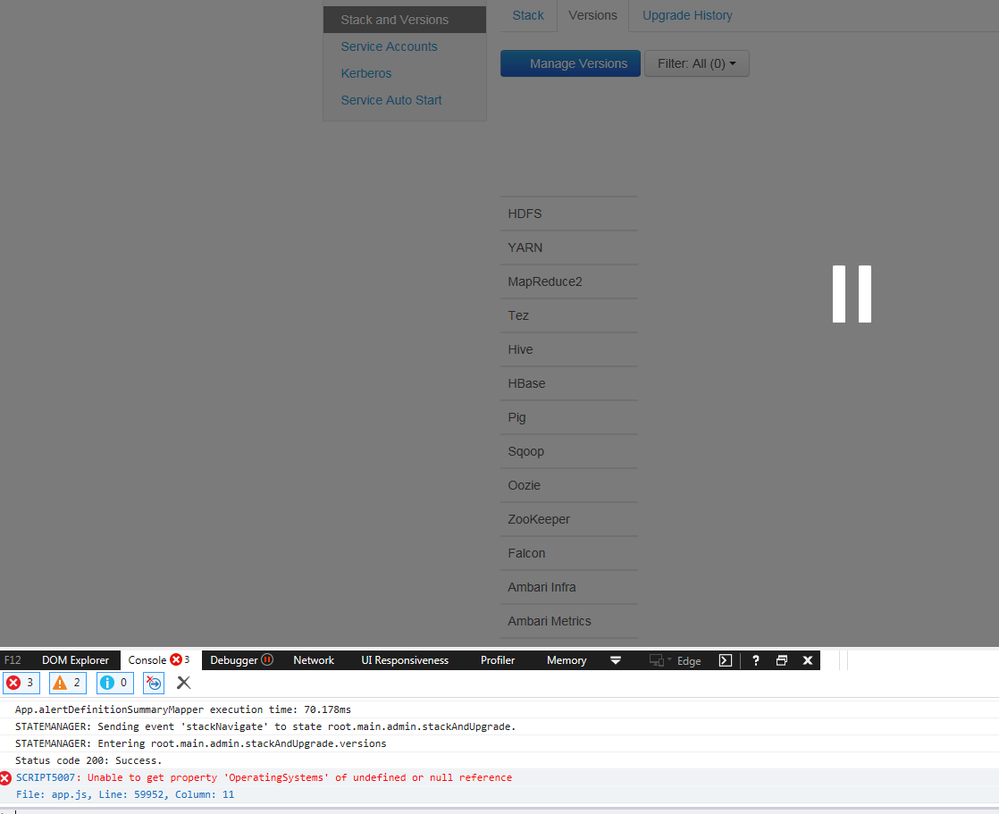Open the Upgrade History tab

click(687, 15)
